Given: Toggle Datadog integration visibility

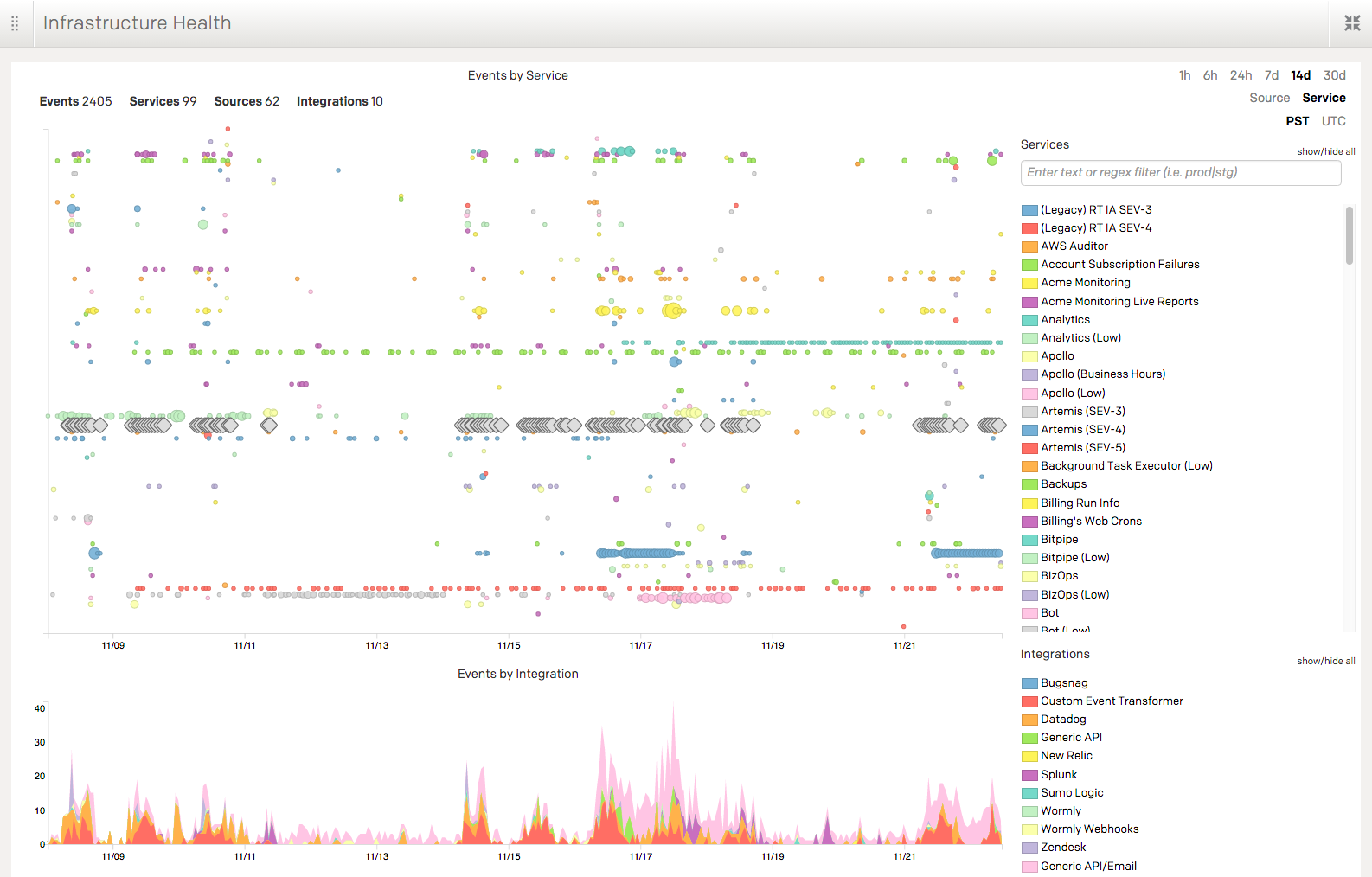Looking at the screenshot, I should click(x=1063, y=720).
